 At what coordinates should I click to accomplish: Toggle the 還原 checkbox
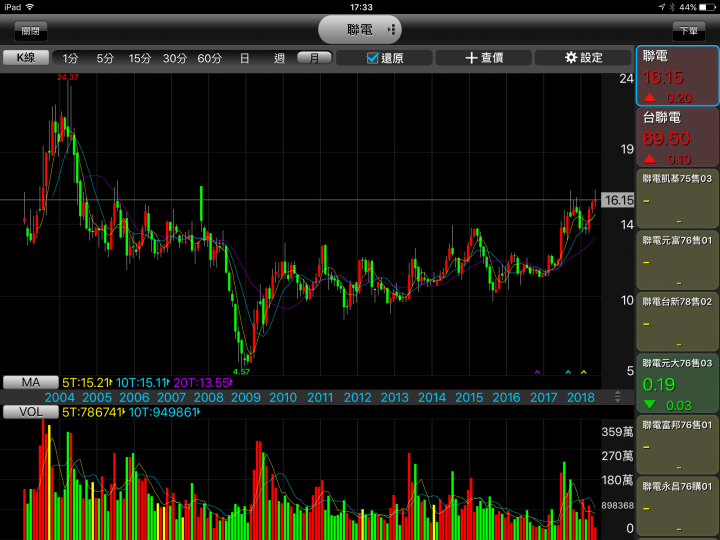(372, 58)
